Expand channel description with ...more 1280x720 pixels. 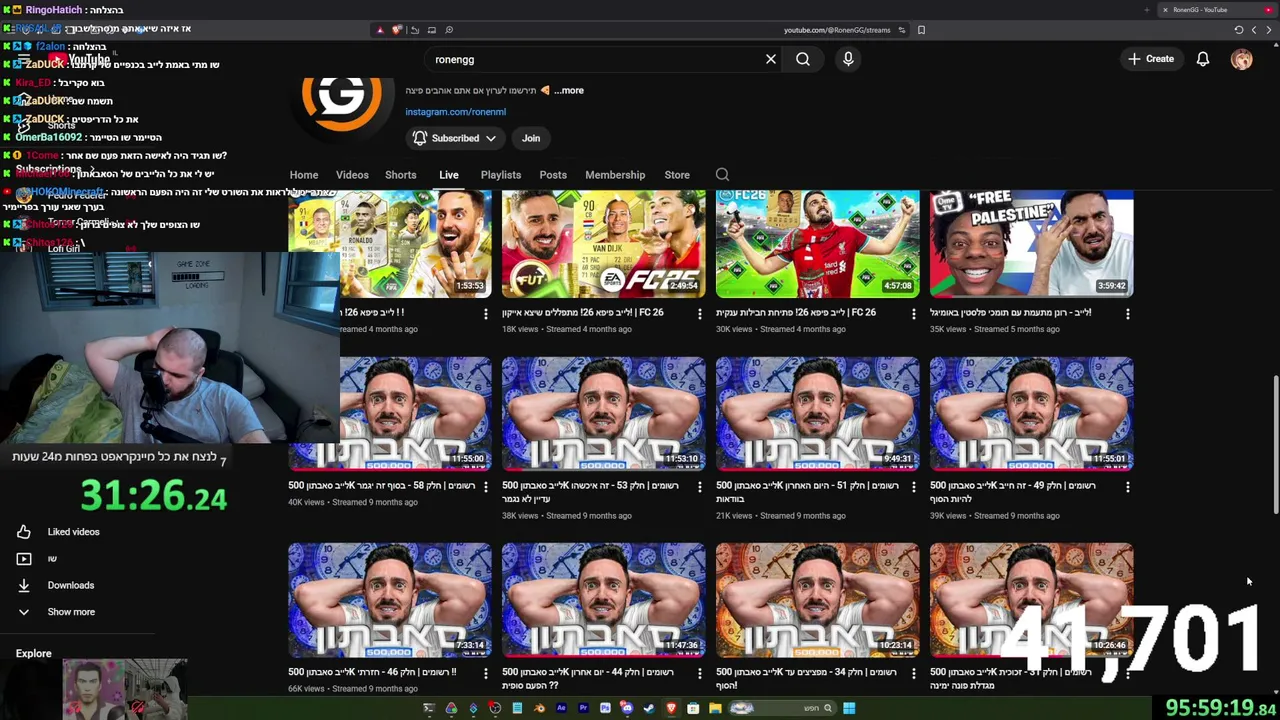(x=569, y=90)
